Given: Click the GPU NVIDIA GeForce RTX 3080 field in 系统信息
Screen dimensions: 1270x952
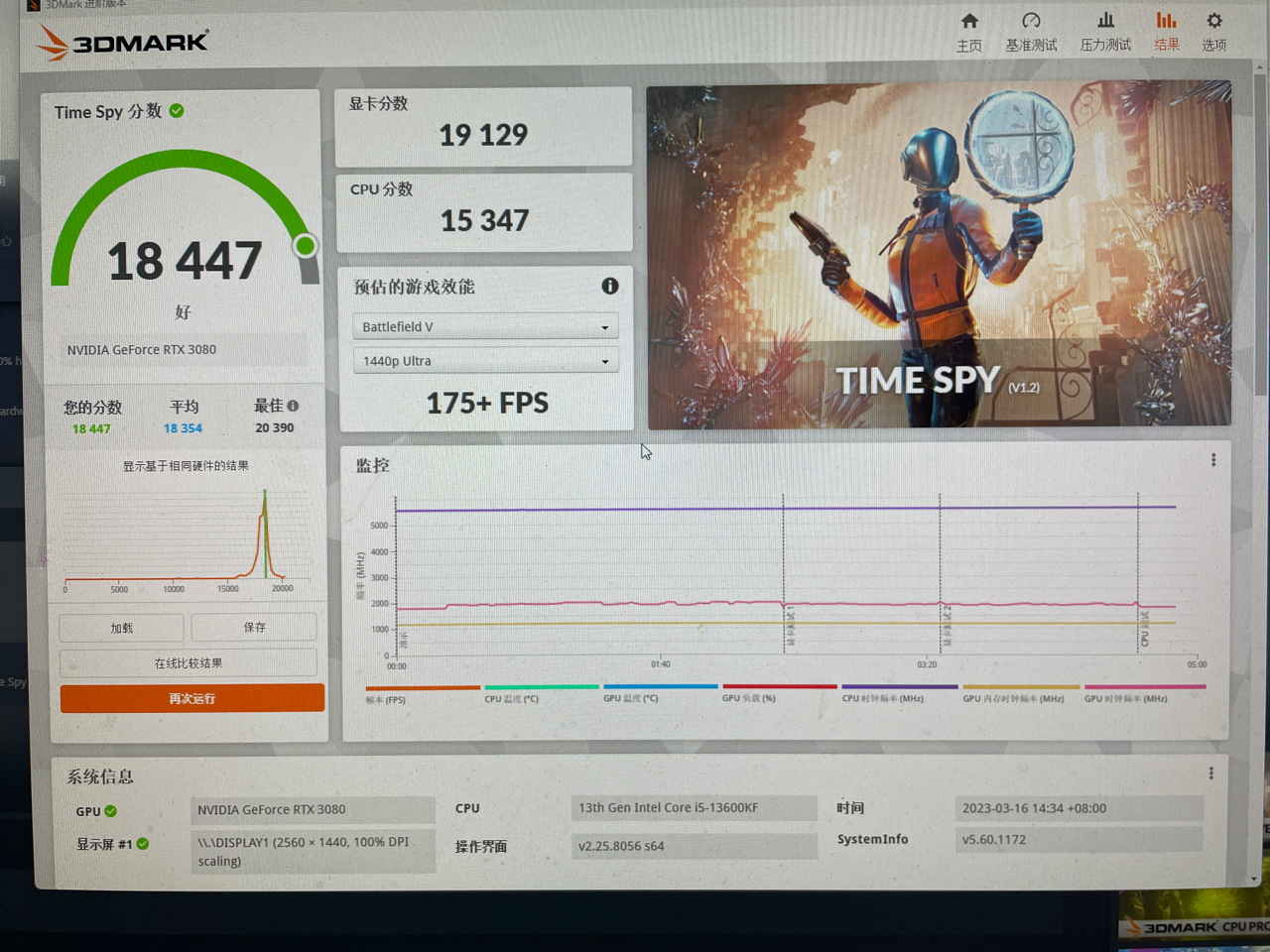Looking at the screenshot, I should point(313,810).
